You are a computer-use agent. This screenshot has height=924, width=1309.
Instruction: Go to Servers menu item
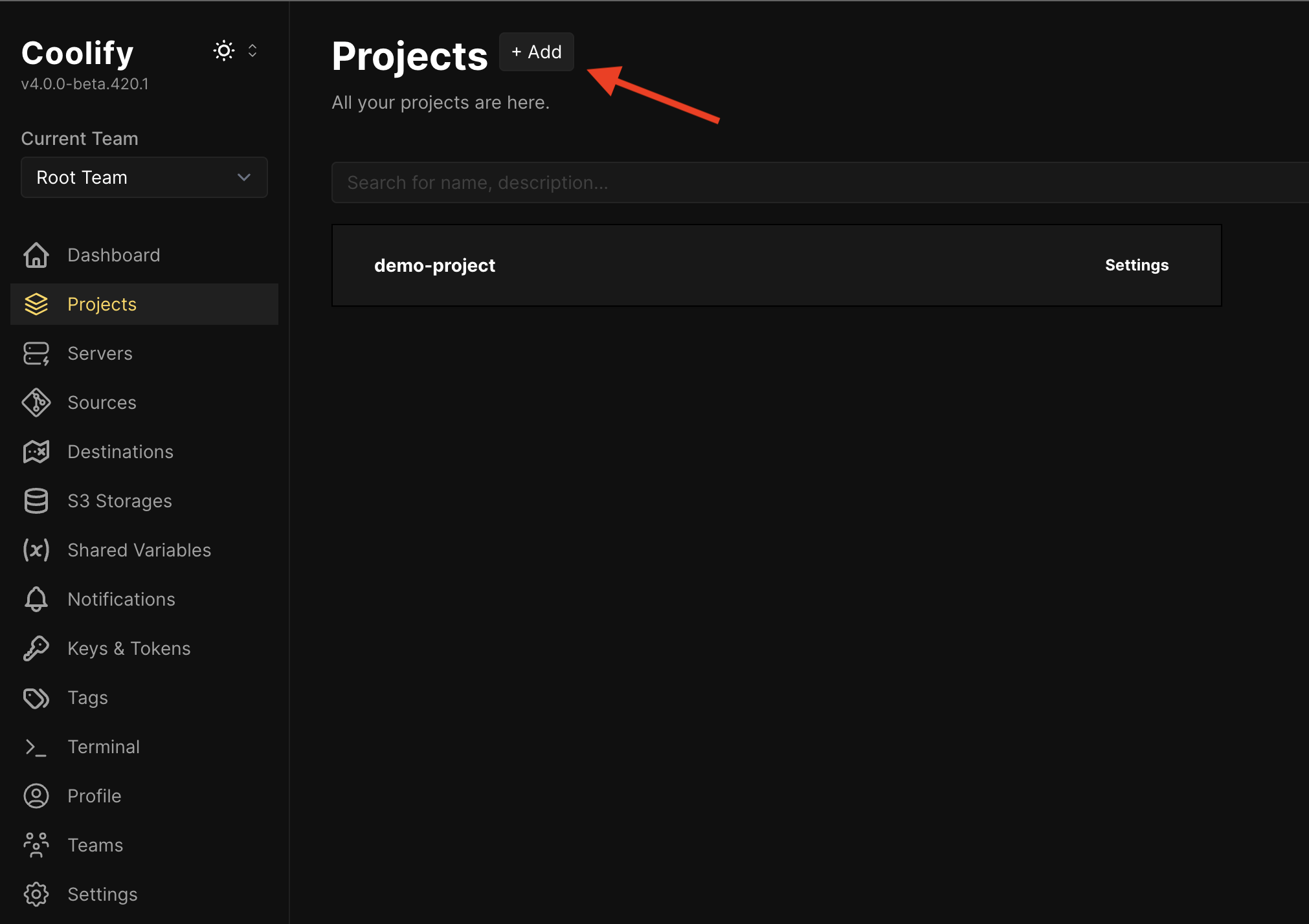pos(144,353)
